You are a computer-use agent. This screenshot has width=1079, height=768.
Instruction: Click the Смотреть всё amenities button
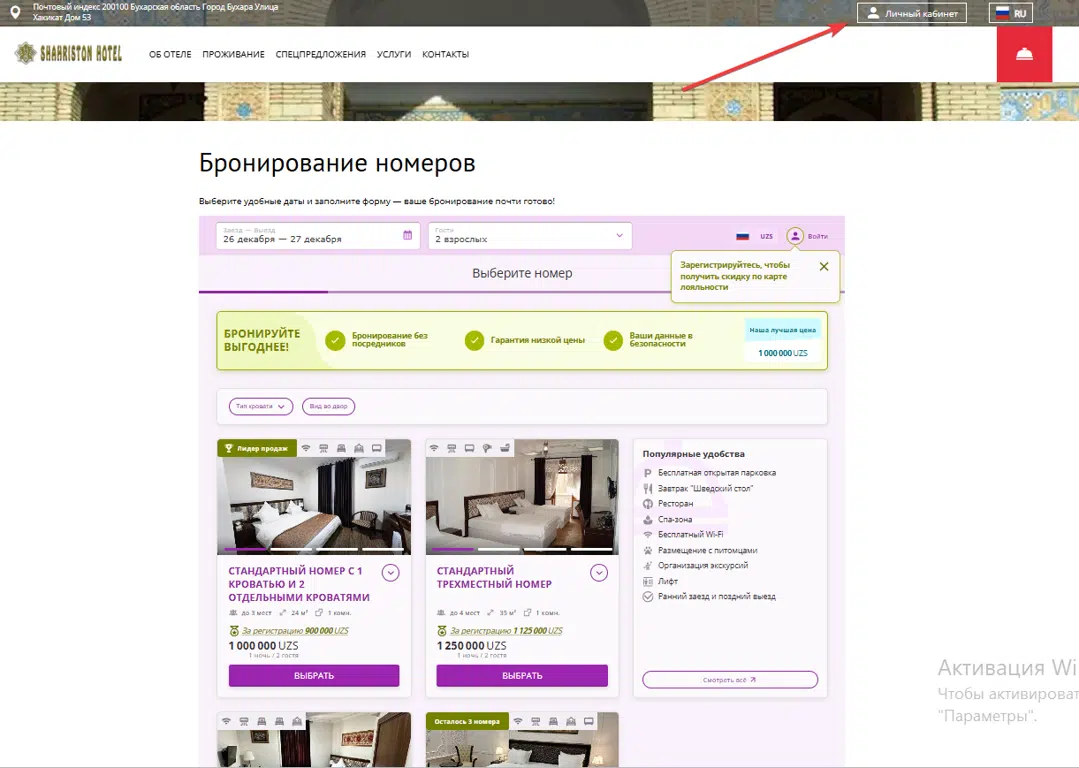(730, 680)
